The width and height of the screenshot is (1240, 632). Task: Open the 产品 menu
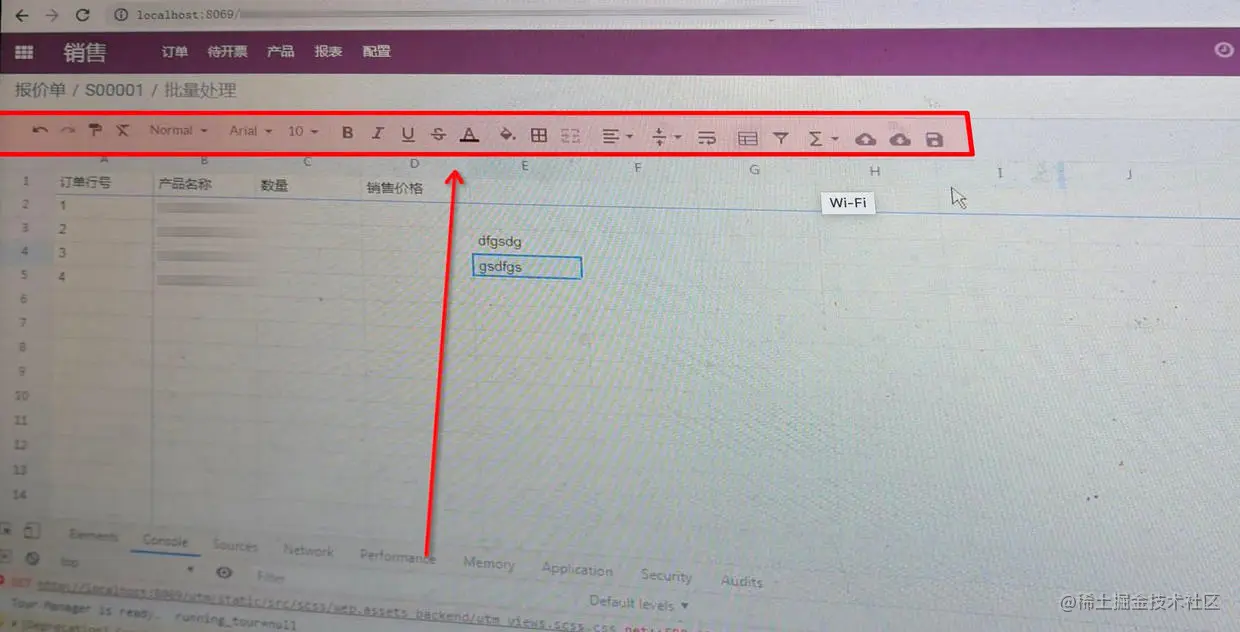point(280,51)
